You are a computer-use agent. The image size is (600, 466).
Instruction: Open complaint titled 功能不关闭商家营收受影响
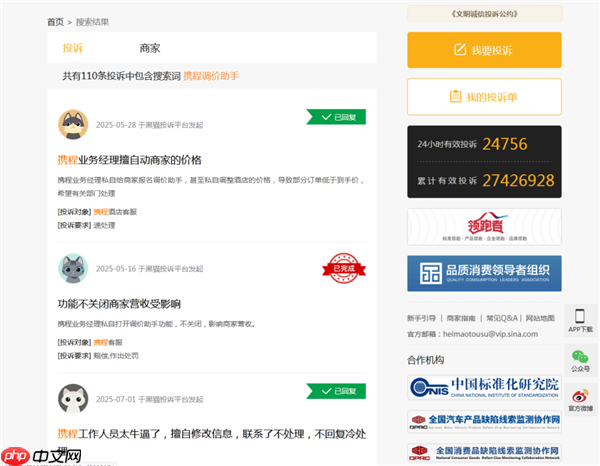(119, 304)
